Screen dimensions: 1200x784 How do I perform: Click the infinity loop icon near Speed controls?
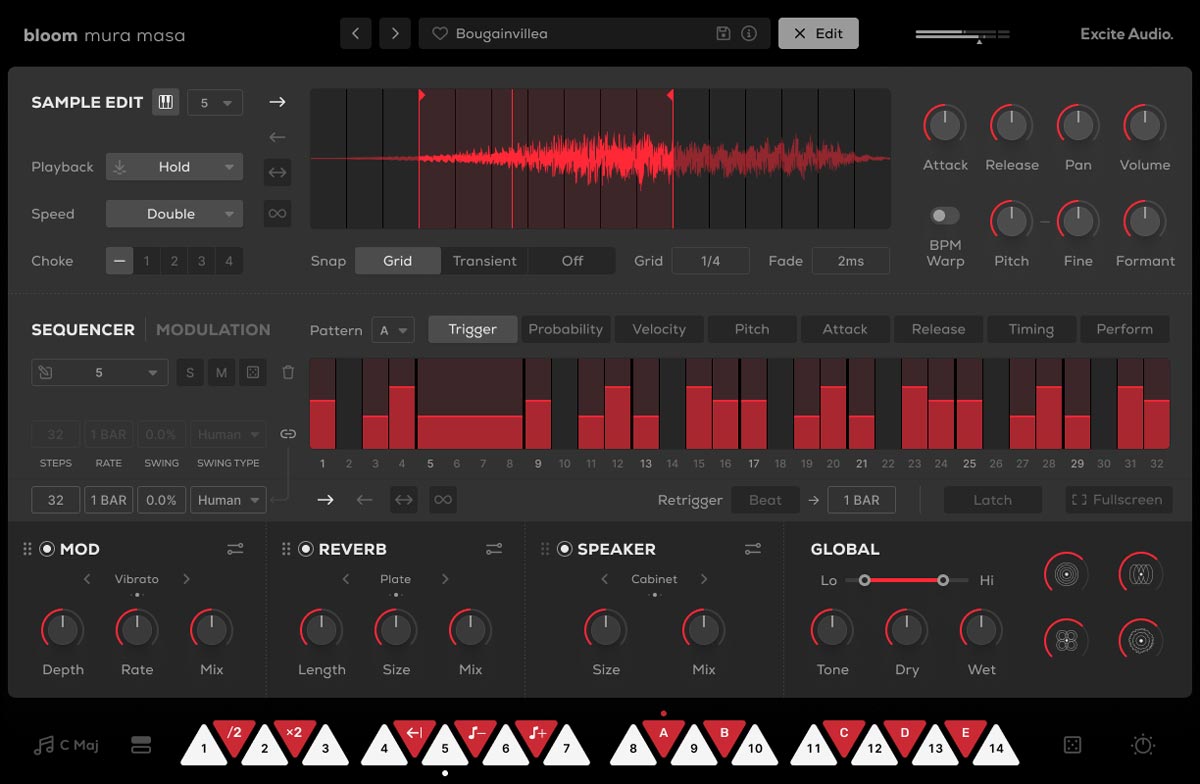[277, 213]
